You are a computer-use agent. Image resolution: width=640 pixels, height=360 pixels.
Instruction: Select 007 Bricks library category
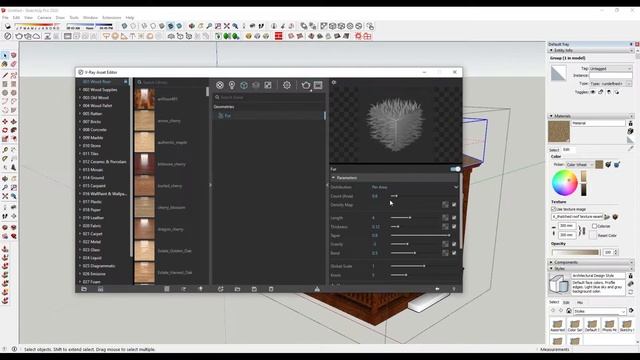pos(92,122)
